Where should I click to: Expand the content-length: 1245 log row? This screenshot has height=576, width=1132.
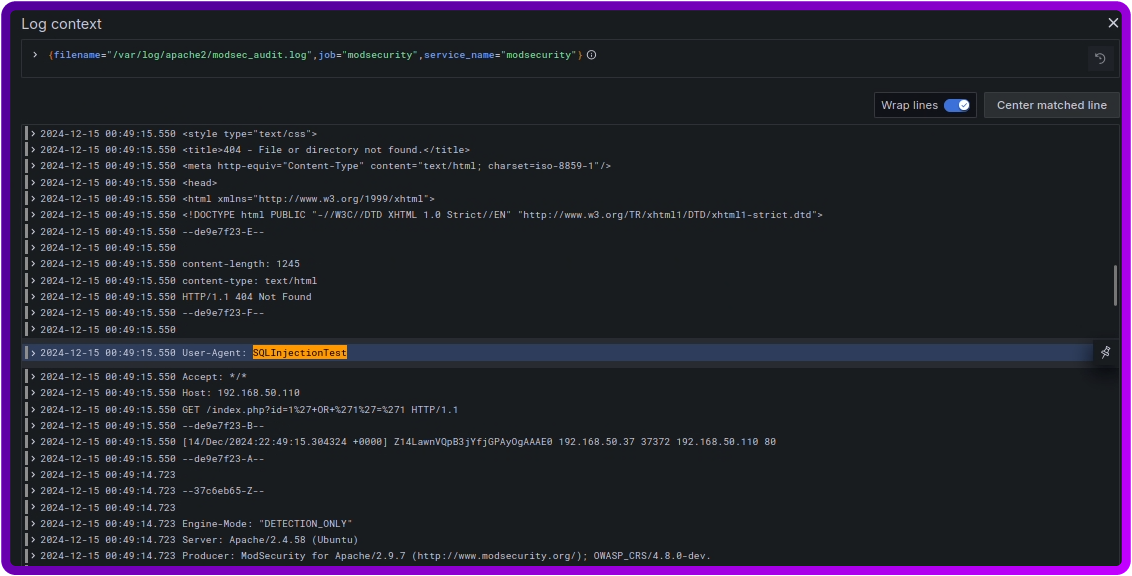pos(33,263)
